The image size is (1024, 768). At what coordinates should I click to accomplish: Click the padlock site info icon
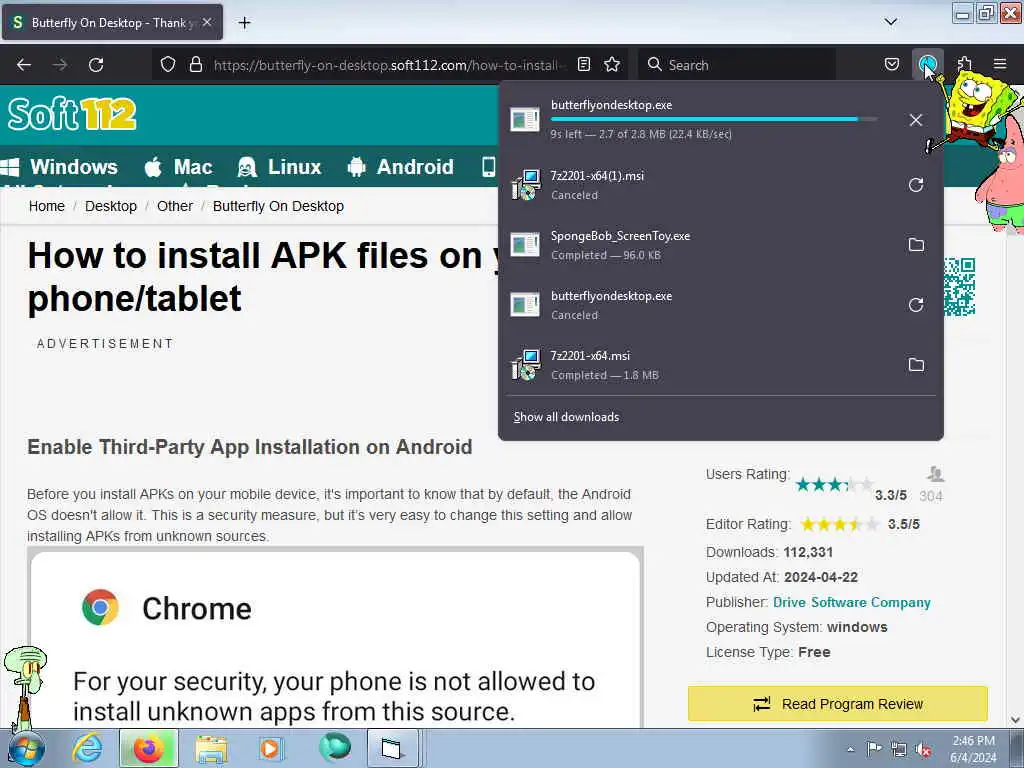pos(195,65)
